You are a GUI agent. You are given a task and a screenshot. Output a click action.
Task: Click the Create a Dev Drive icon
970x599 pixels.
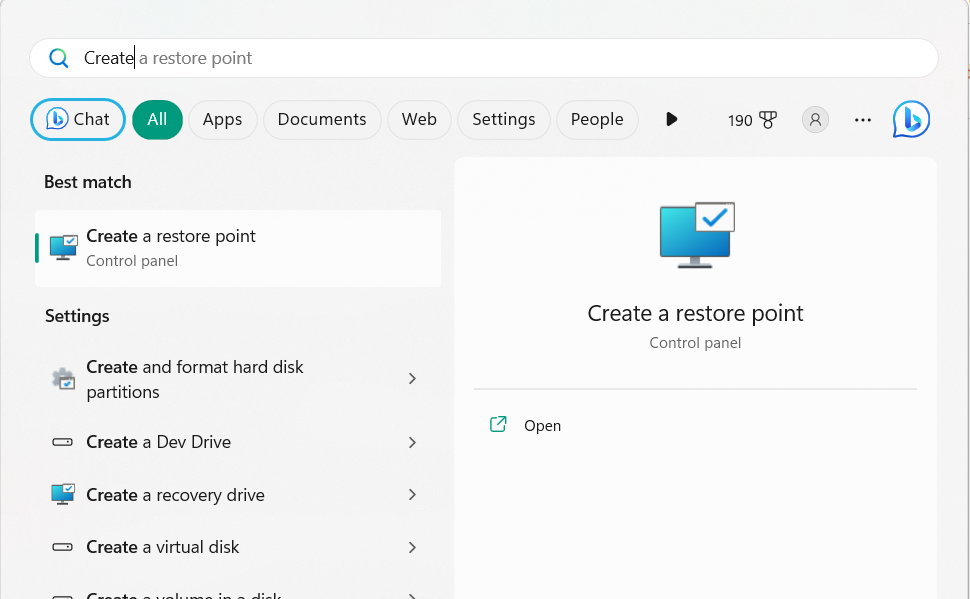click(x=63, y=442)
